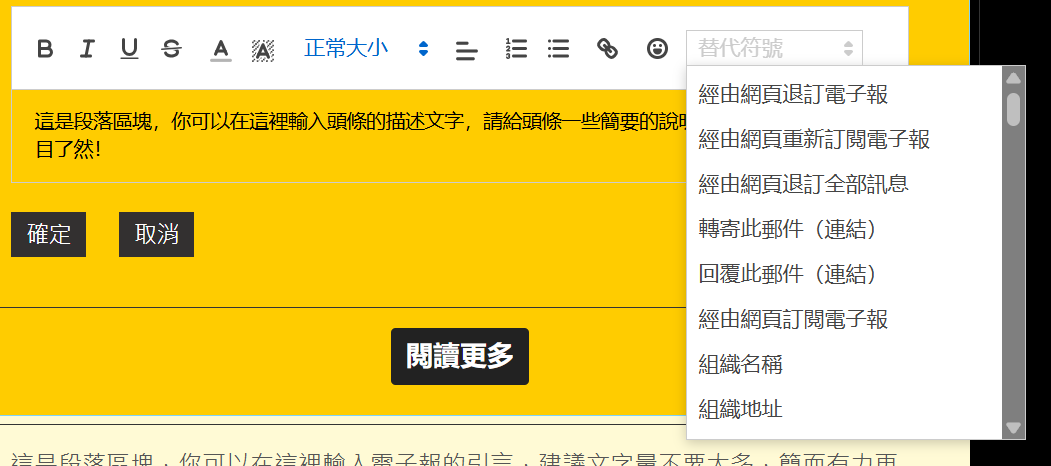
Task: Select the 組織名稱 token
Action: tap(741, 364)
